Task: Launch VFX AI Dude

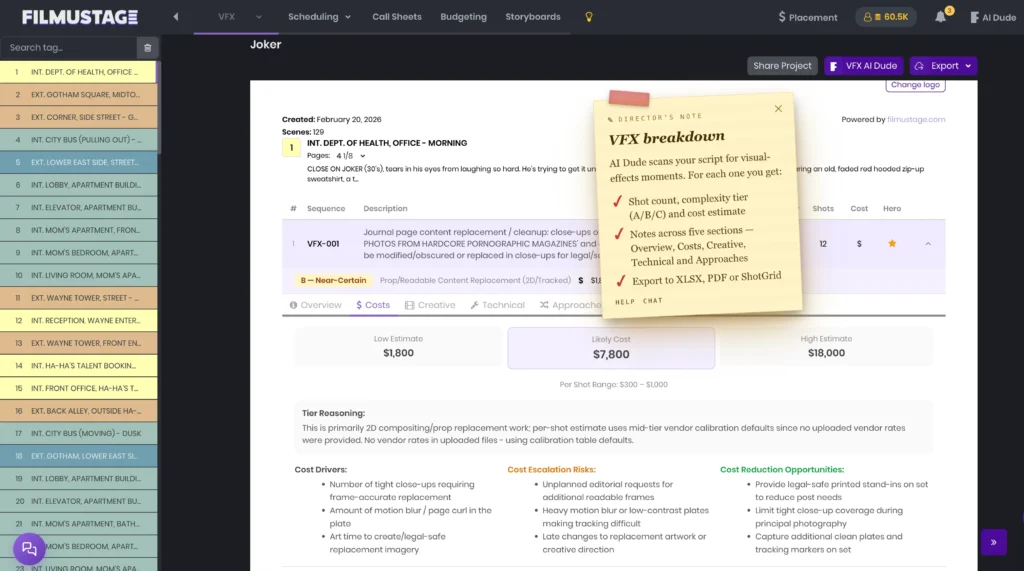Action: [x=864, y=66]
